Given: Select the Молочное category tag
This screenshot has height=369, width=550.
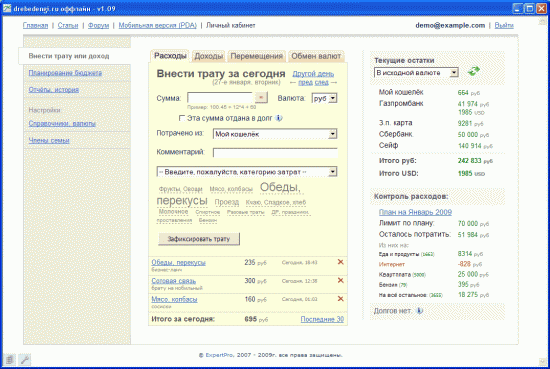Looking at the screenshot, I should 173,212.
